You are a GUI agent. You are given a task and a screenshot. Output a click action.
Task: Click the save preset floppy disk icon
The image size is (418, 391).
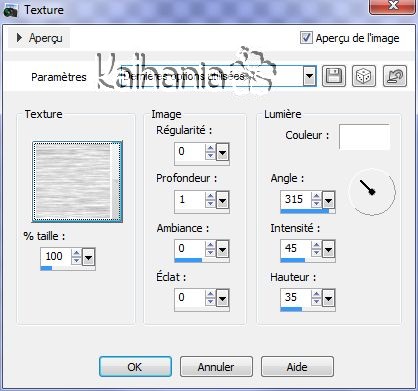[x=334, y=76]
